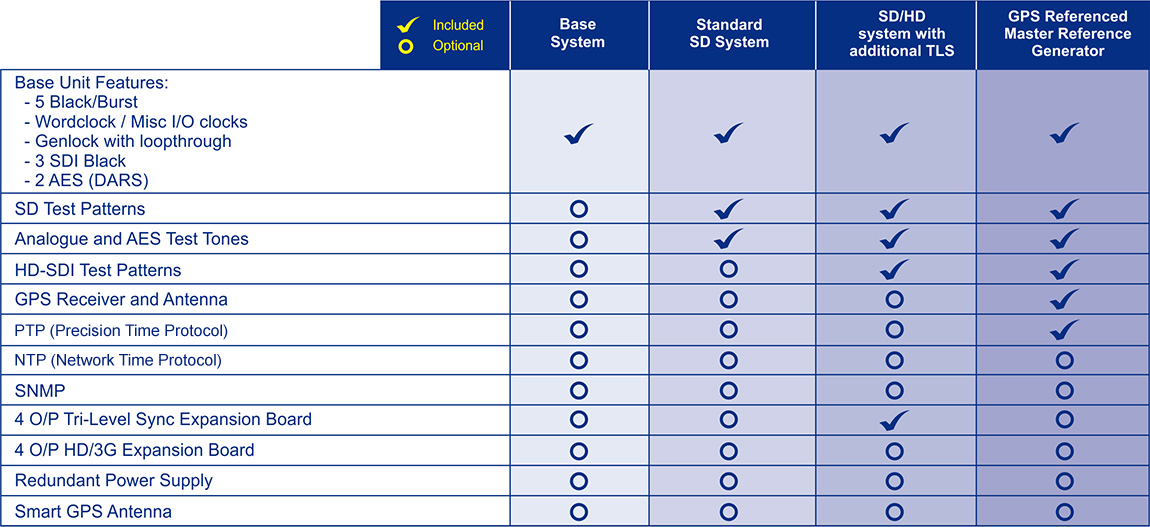Click SD Test Patterns checkmark under Standard SD System
The height and width of the screenshot is (527, 1150).
pos(728,209)
